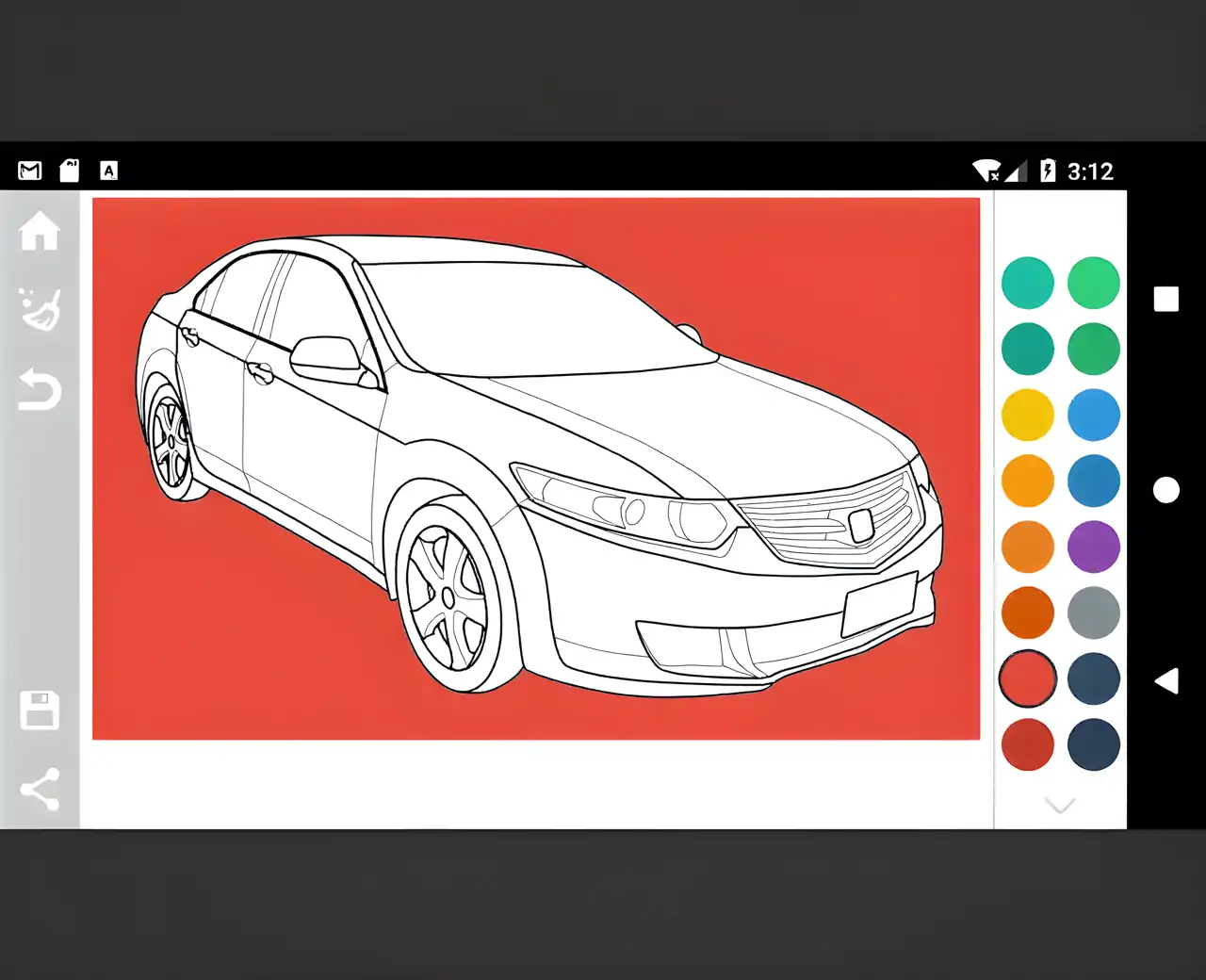The image size is (1206, 980).
Task: Share the car drawing
Action: coord(40,790)
